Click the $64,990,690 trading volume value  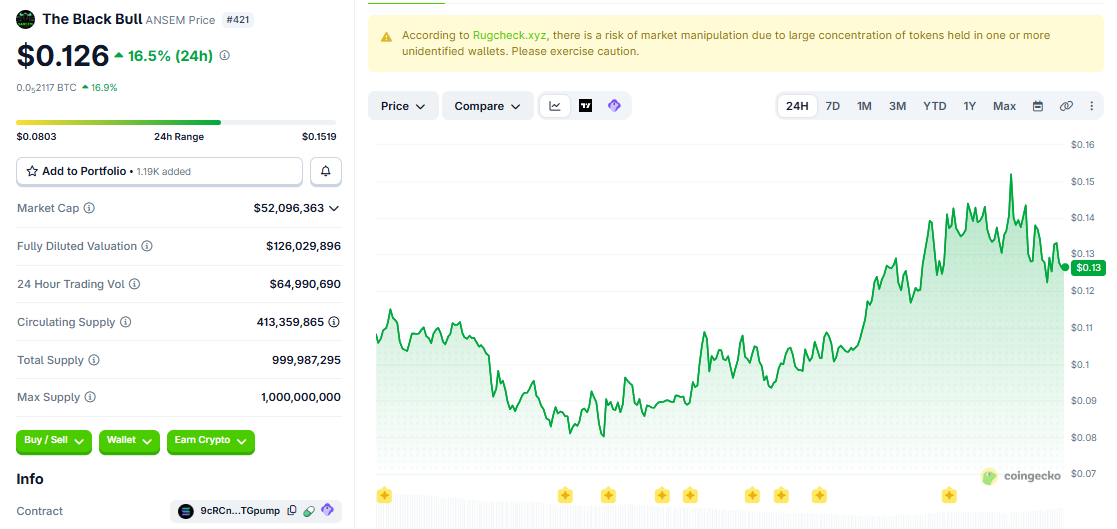tap(305, 284)
